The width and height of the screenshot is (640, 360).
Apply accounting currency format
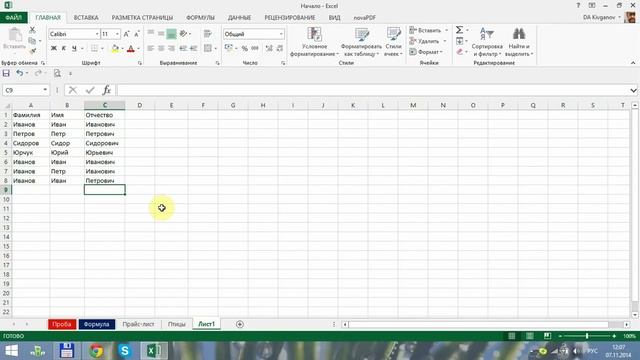pyautogui.click(x=229, y=48)
